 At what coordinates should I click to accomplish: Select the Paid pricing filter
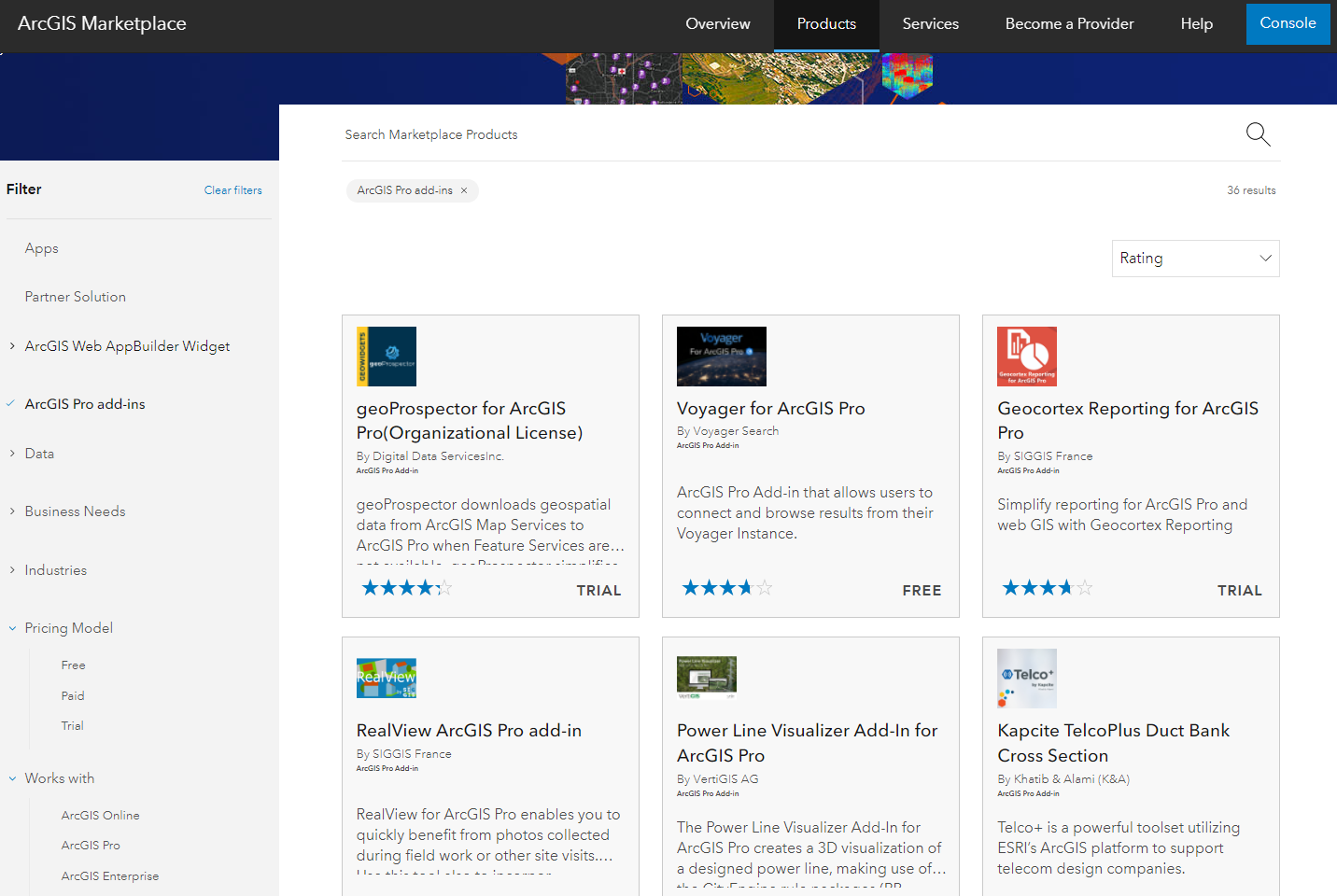coord(73,696)
